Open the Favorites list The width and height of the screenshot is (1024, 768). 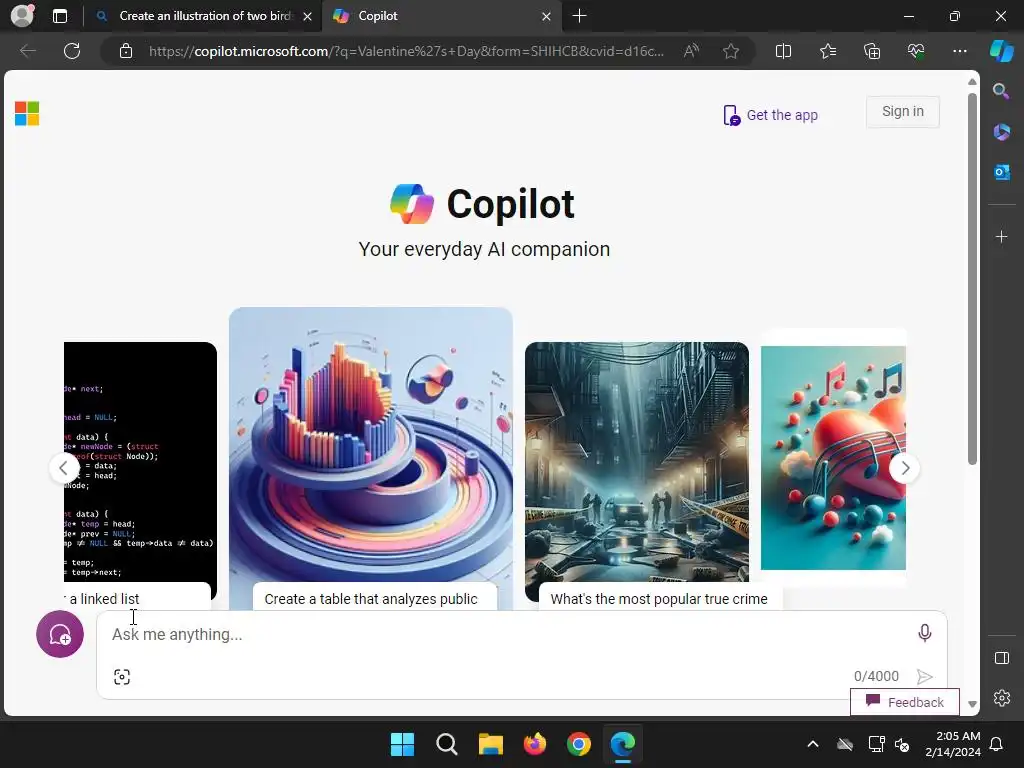[827, 51]
